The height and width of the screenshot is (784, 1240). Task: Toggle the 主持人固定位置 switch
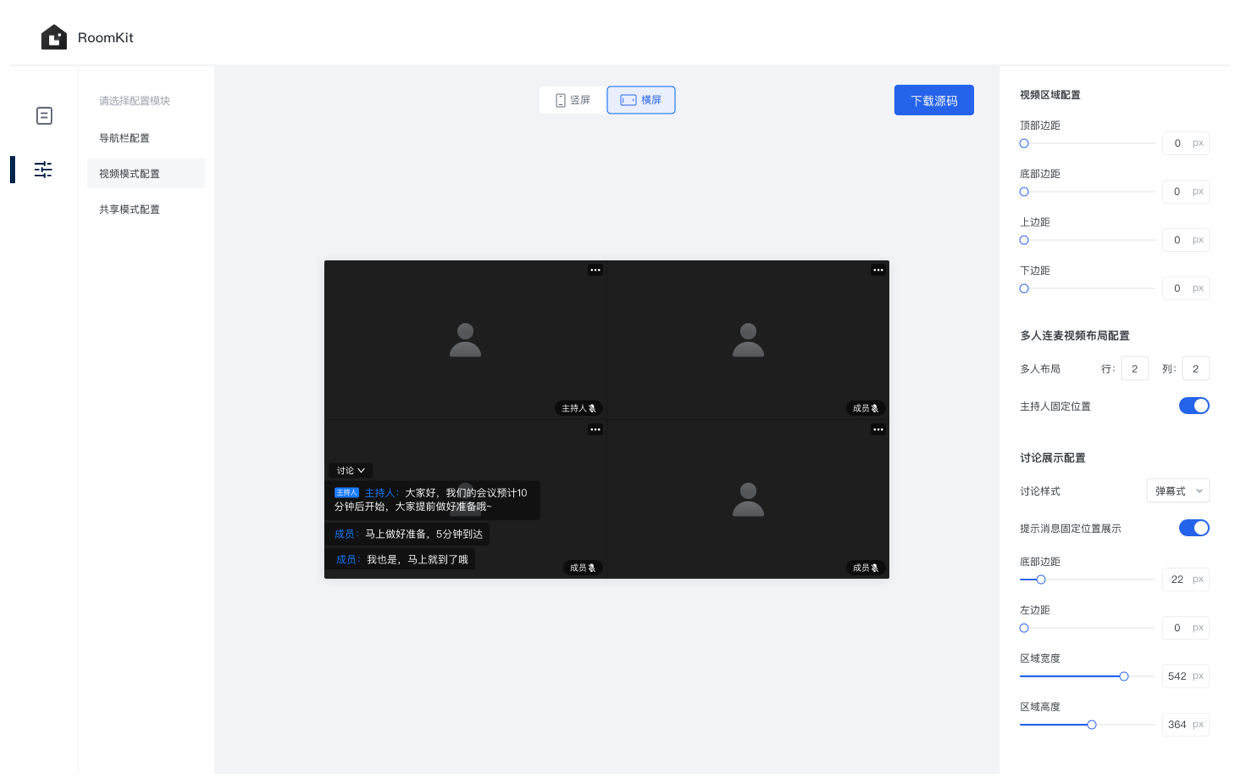(1194, 406)
